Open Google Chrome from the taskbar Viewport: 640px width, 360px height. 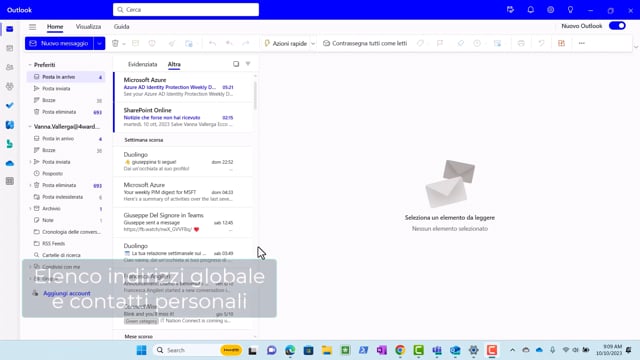[400, 350]
